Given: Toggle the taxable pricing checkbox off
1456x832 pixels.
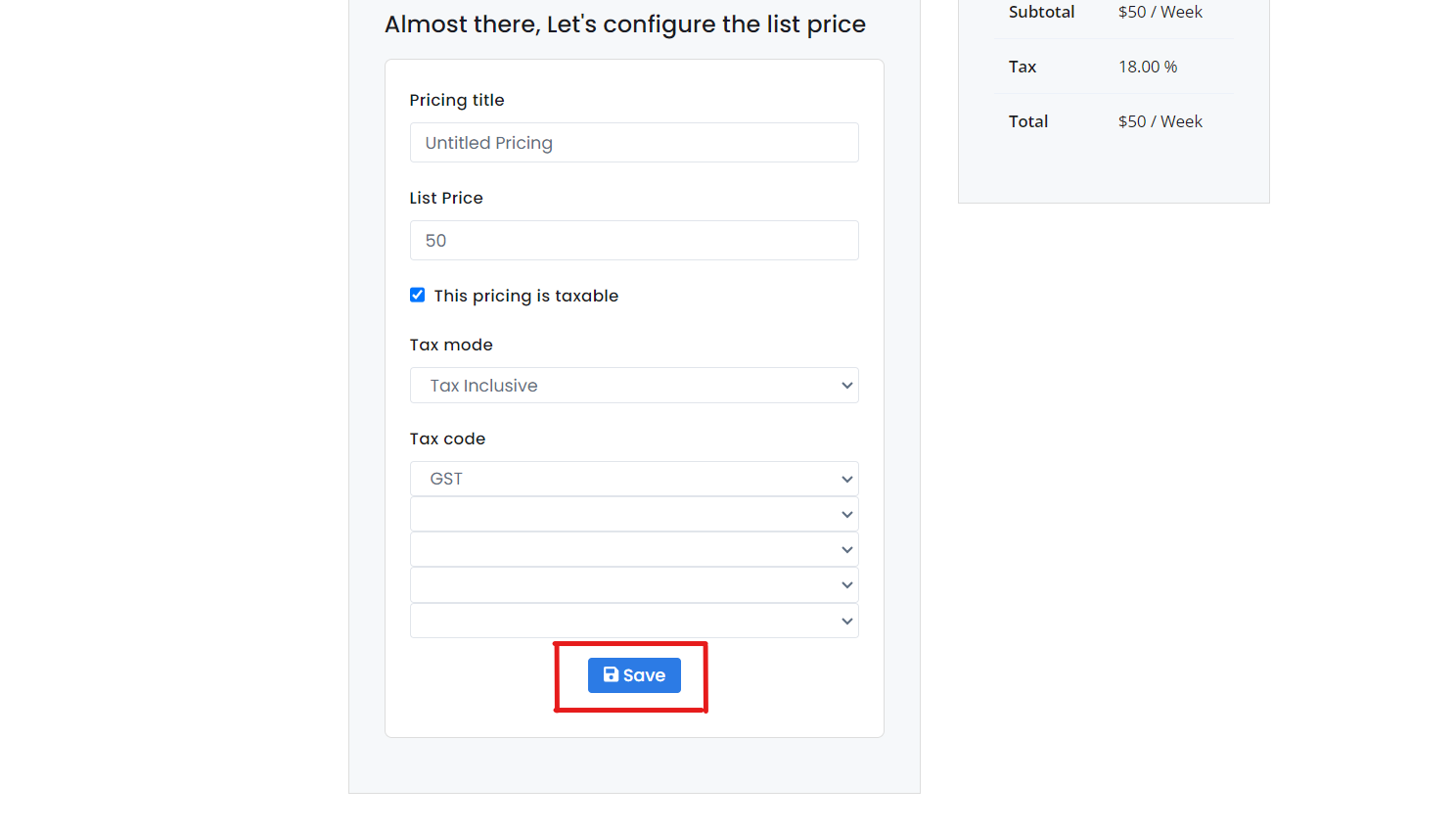Looking at the screenshot, I should pos(417,295).
